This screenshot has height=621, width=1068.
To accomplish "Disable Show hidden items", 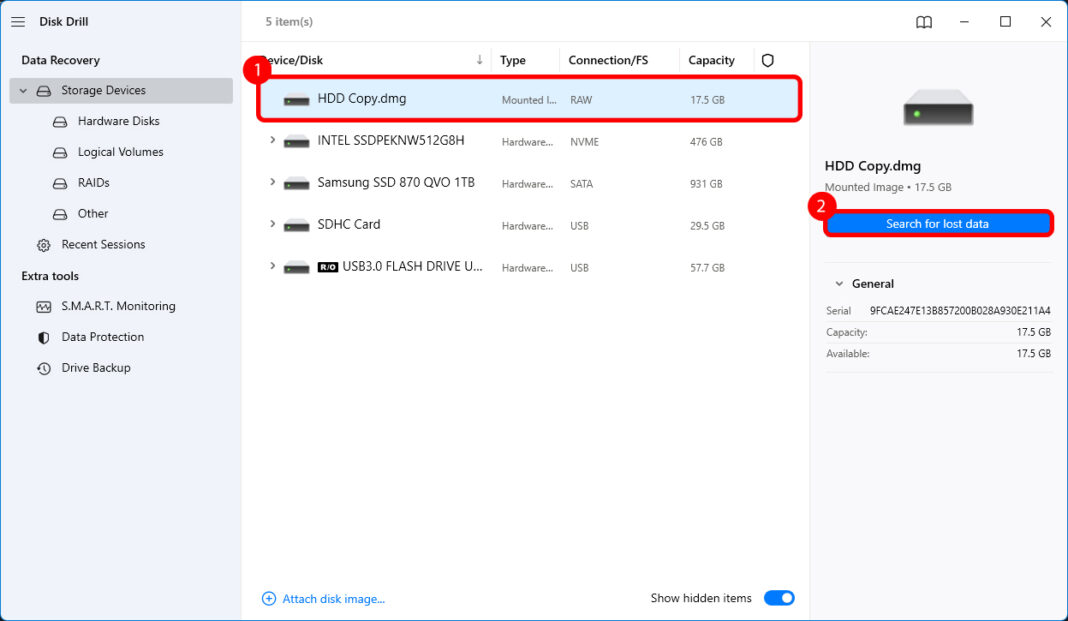I will pyautogui.click(x=779, y=597).
